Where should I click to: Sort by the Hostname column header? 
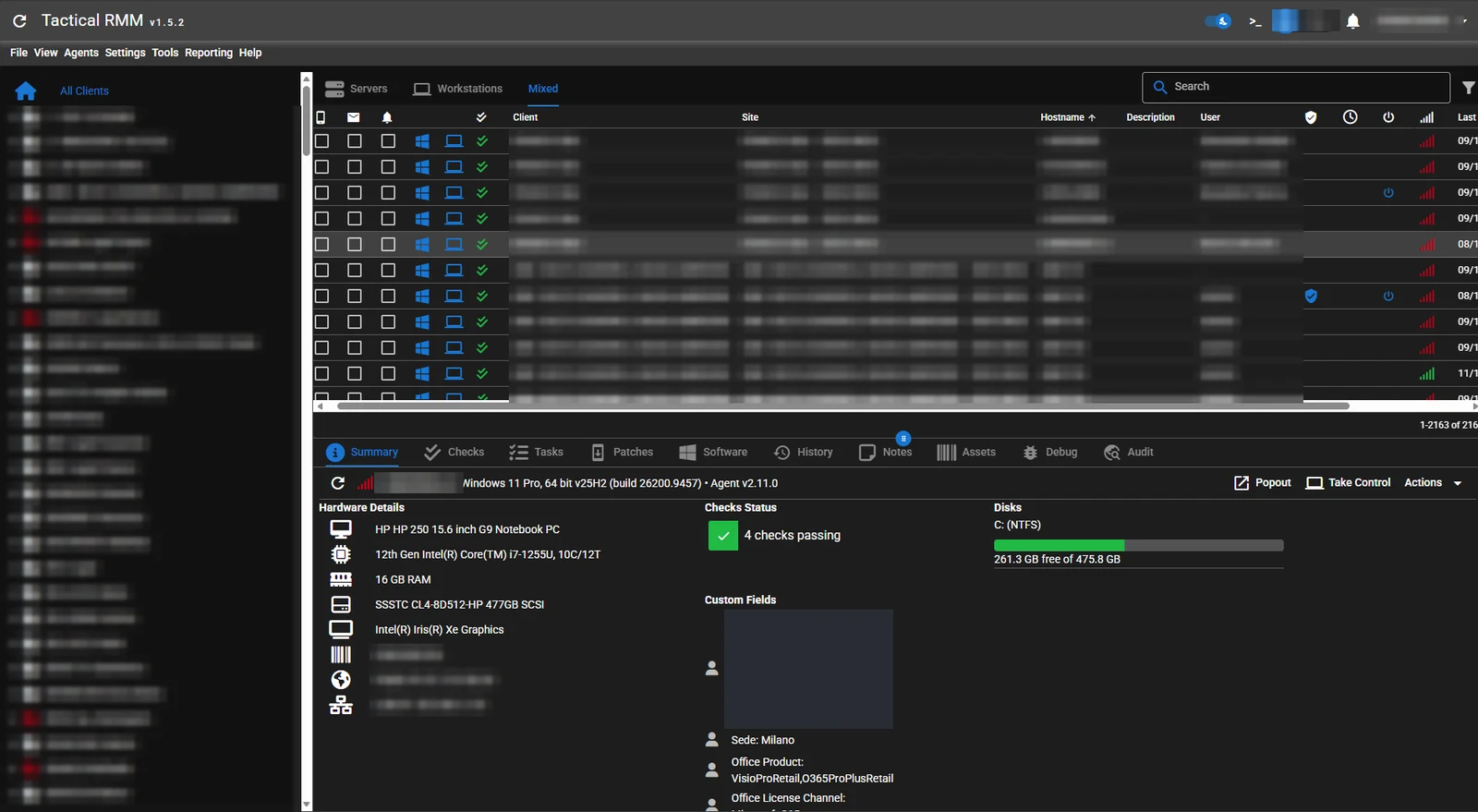point(1068,117)
